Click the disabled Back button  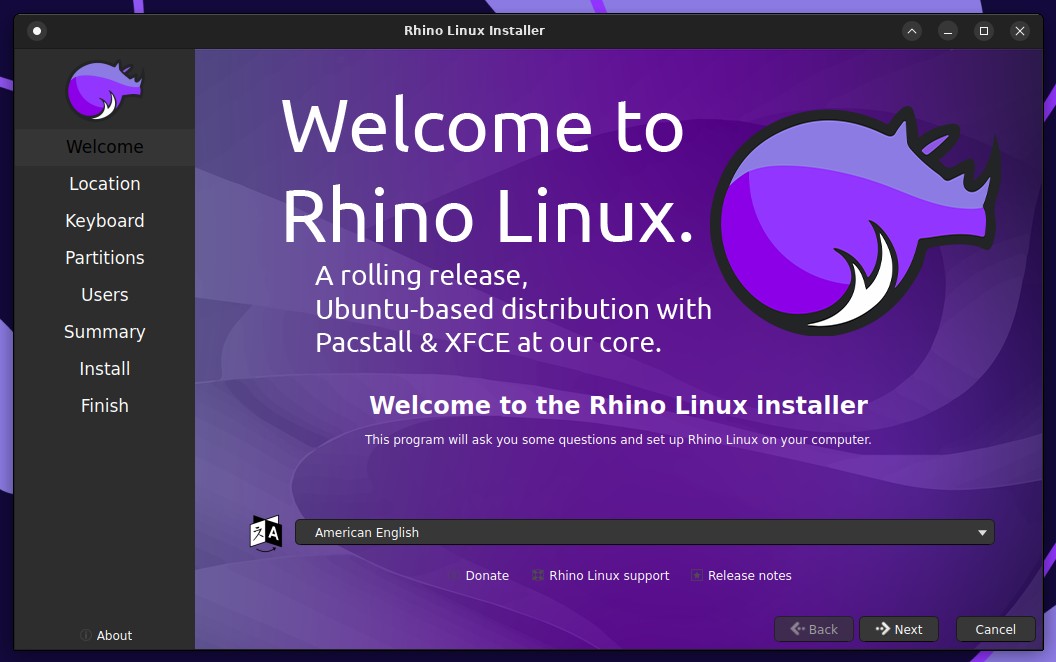pyautogui.click(x=814, y=629)
